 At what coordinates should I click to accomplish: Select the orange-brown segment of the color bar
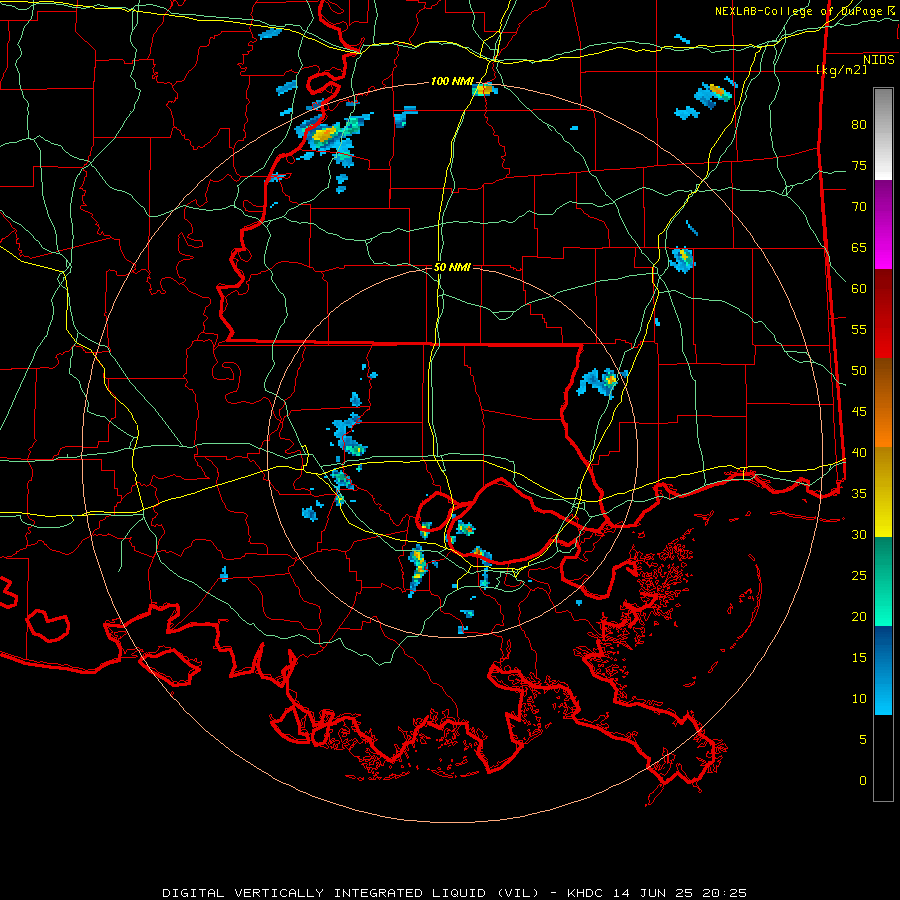pos(883,403)
